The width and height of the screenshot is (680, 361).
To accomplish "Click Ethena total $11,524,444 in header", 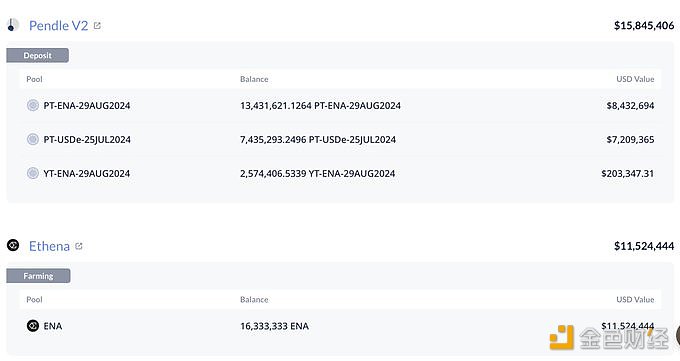I will click(x=644, y=246).
